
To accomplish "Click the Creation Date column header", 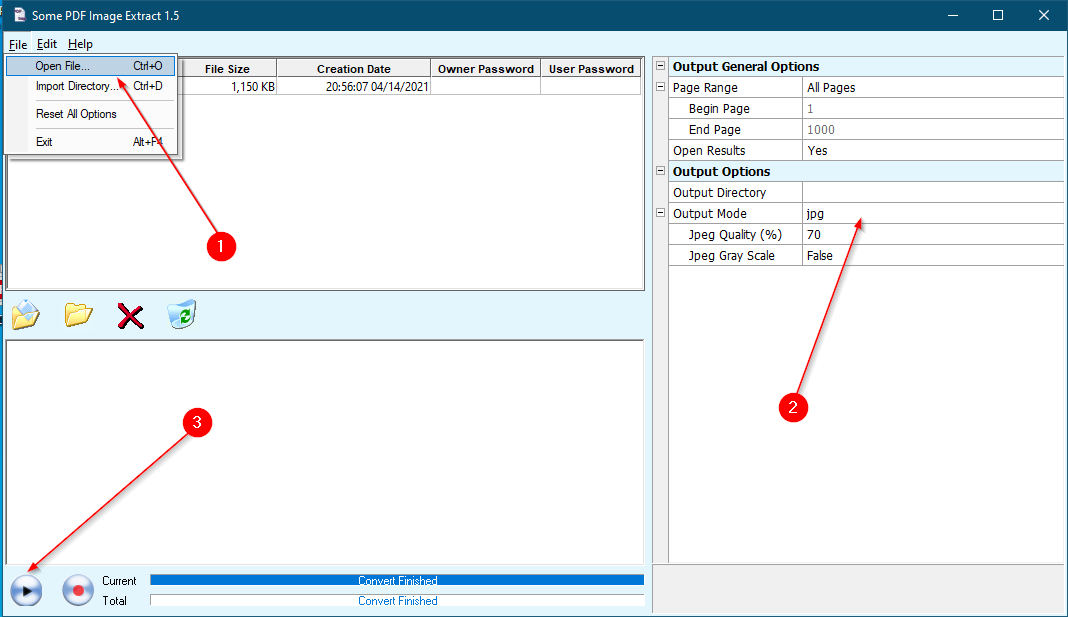I will [354, 69].
